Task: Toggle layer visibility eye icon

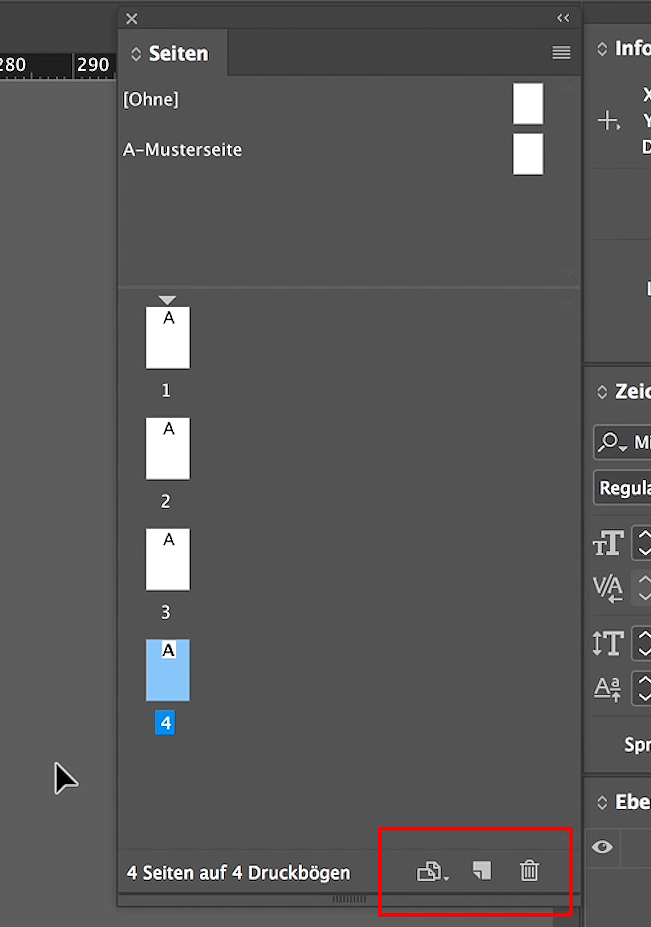Action: pyautogui.click(x=602, y=847)
